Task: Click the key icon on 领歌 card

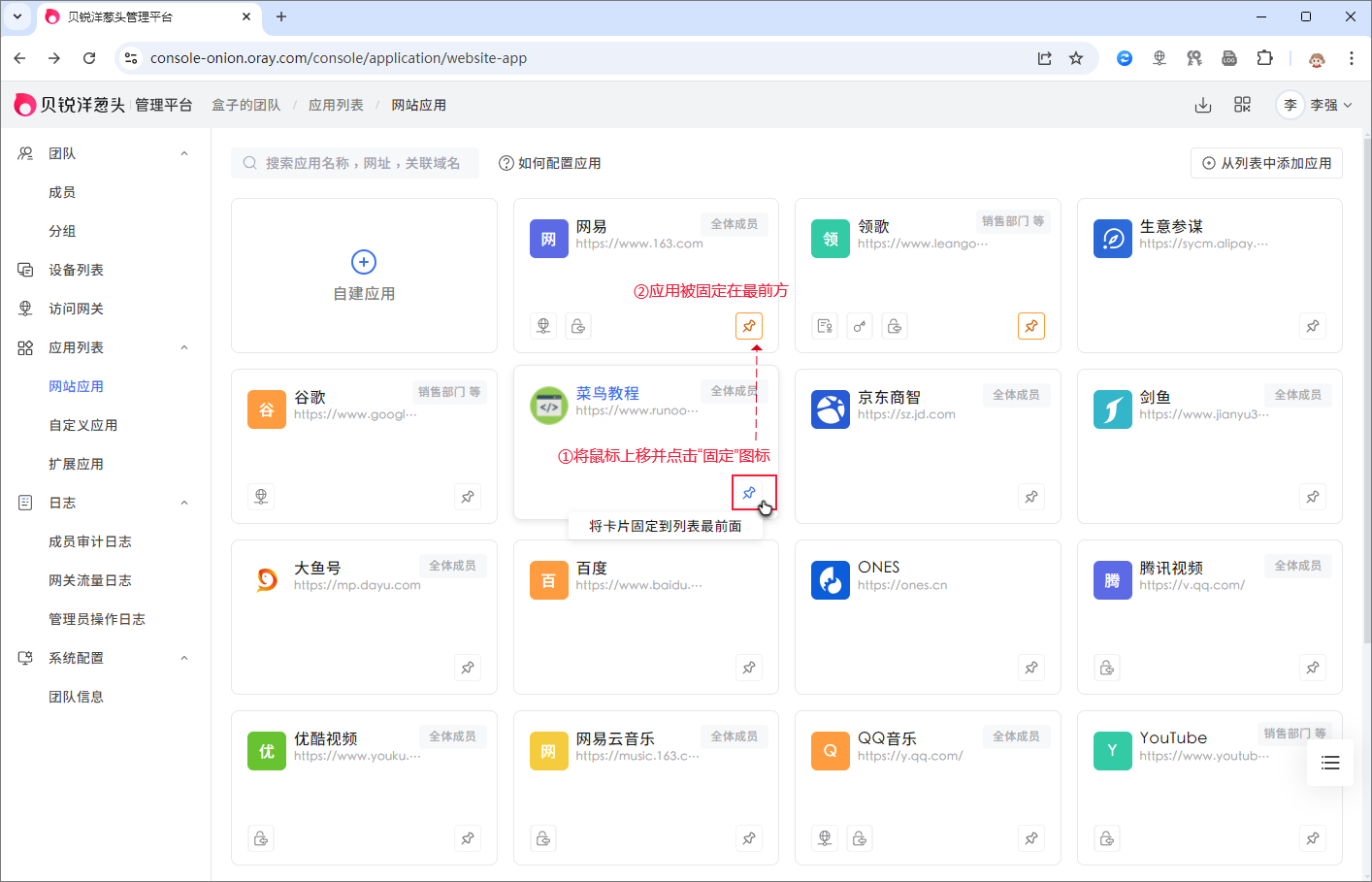Action: [x=860, y=326]
